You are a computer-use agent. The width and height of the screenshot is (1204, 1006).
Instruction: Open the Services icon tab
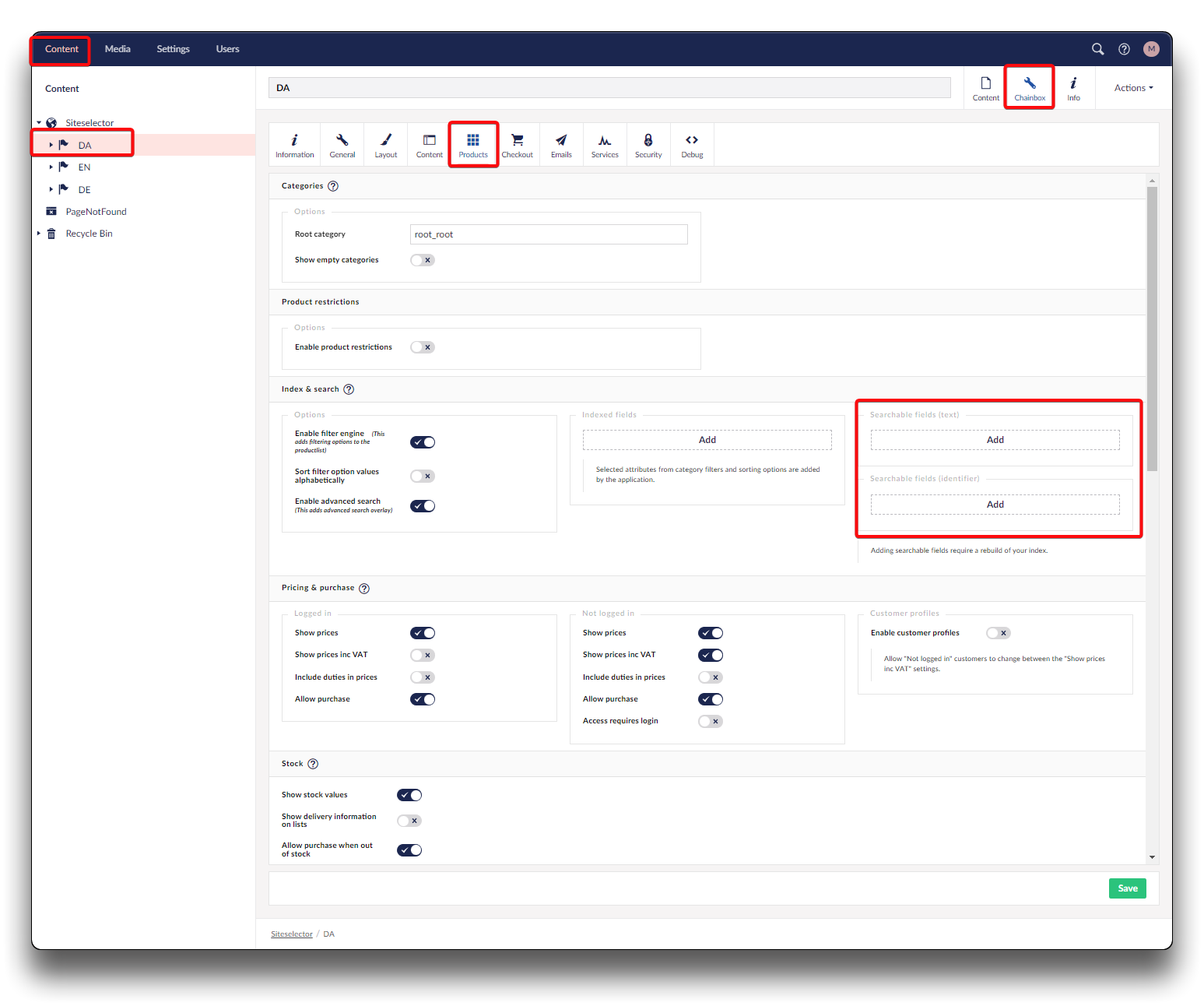(605, 145)
